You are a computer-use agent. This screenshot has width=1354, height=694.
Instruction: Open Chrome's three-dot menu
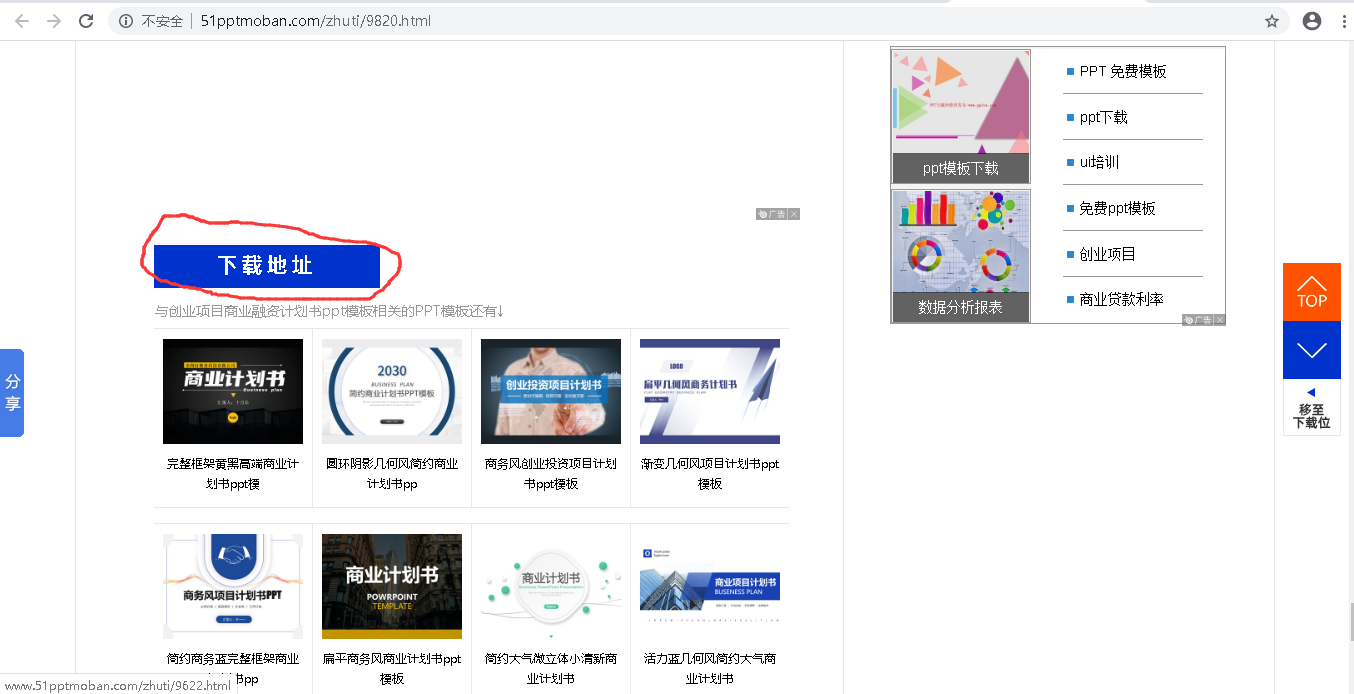tap(1343, 20)
